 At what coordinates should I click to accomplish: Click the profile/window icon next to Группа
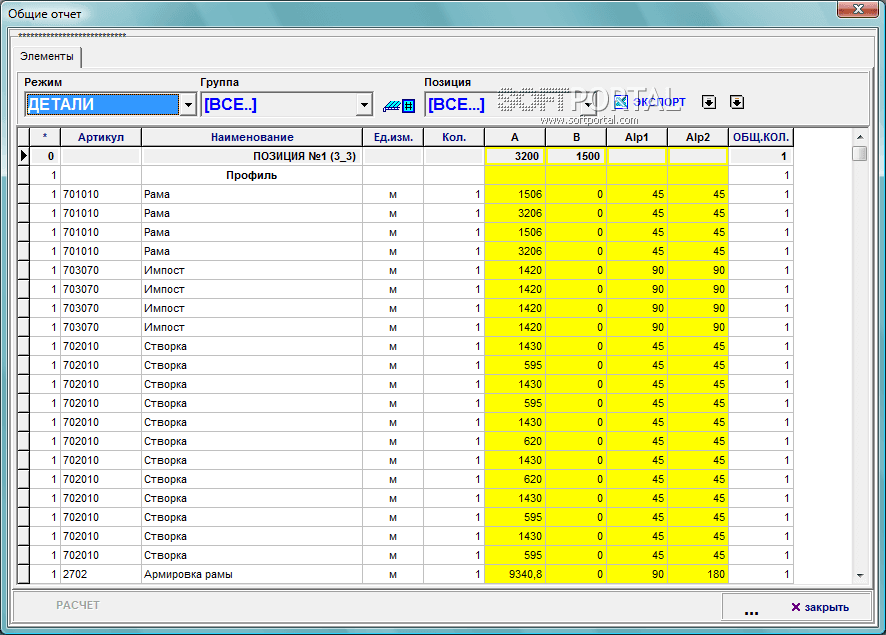point(399,104)
